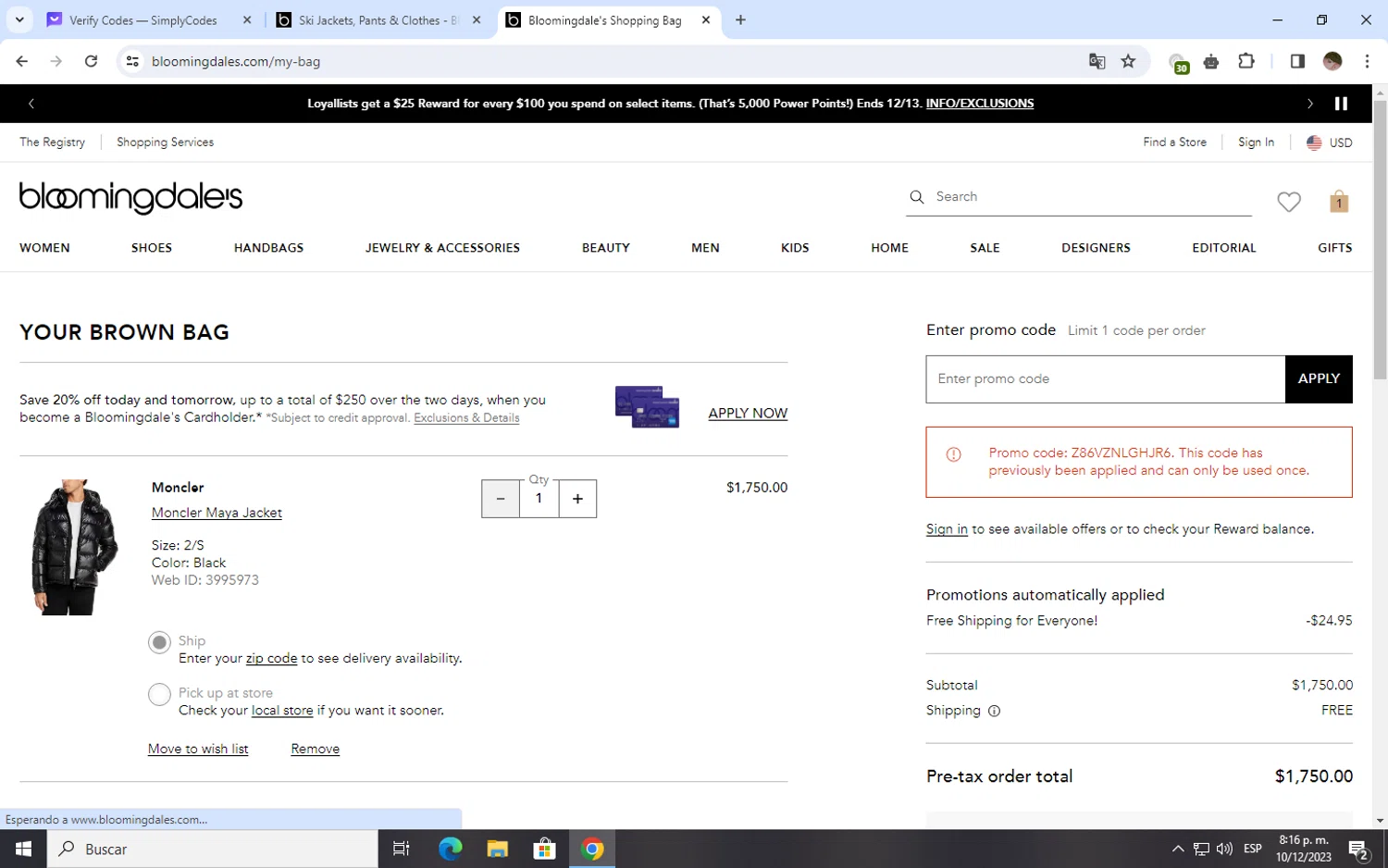1388x868 pixels.
Task: Open Moncler Maya Jacket product link
Action: [217, 513]
